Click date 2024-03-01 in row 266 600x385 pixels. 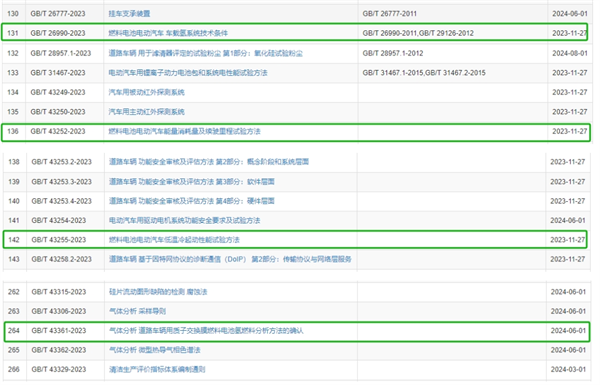[x=568, y=370]
